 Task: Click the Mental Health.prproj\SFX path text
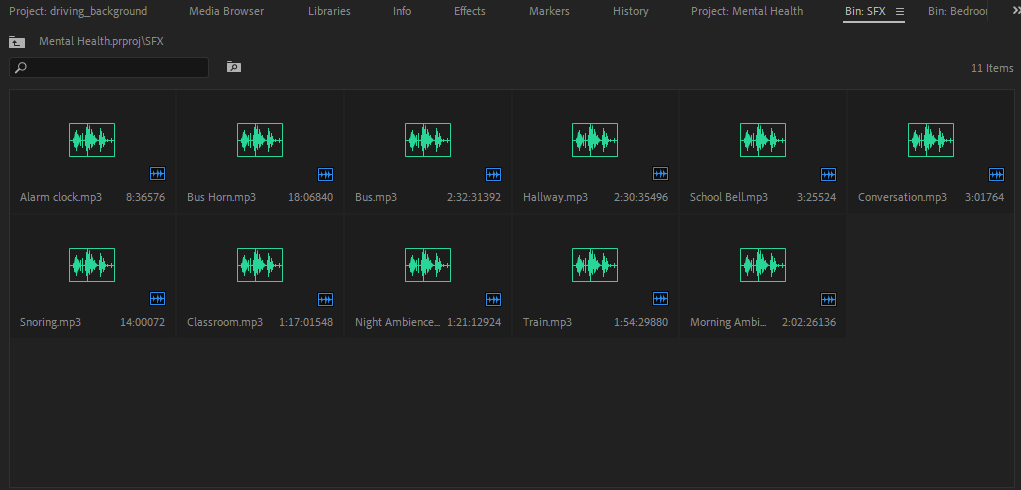(102, 42)
